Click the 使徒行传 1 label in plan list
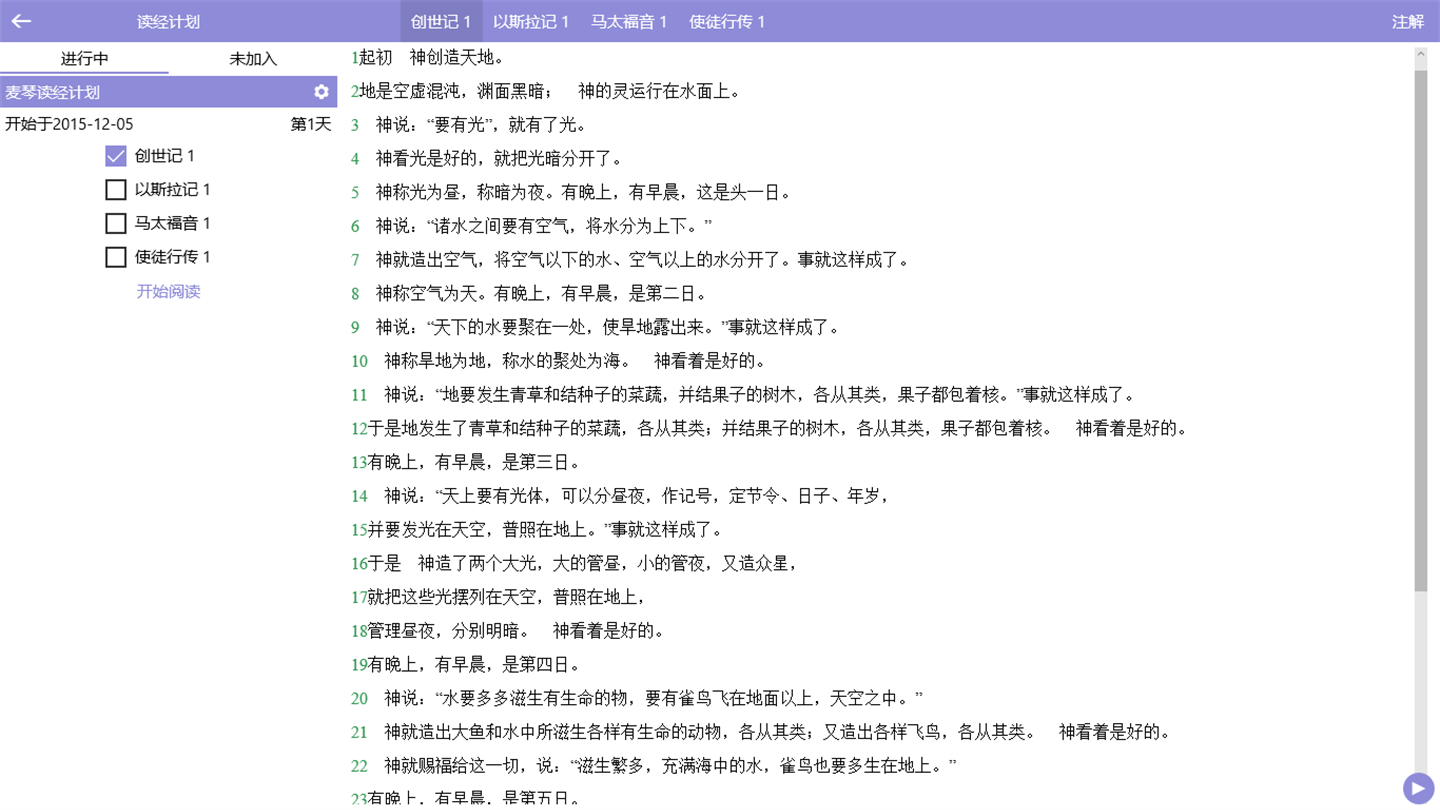1440x810 pixels. click(173, 257)
